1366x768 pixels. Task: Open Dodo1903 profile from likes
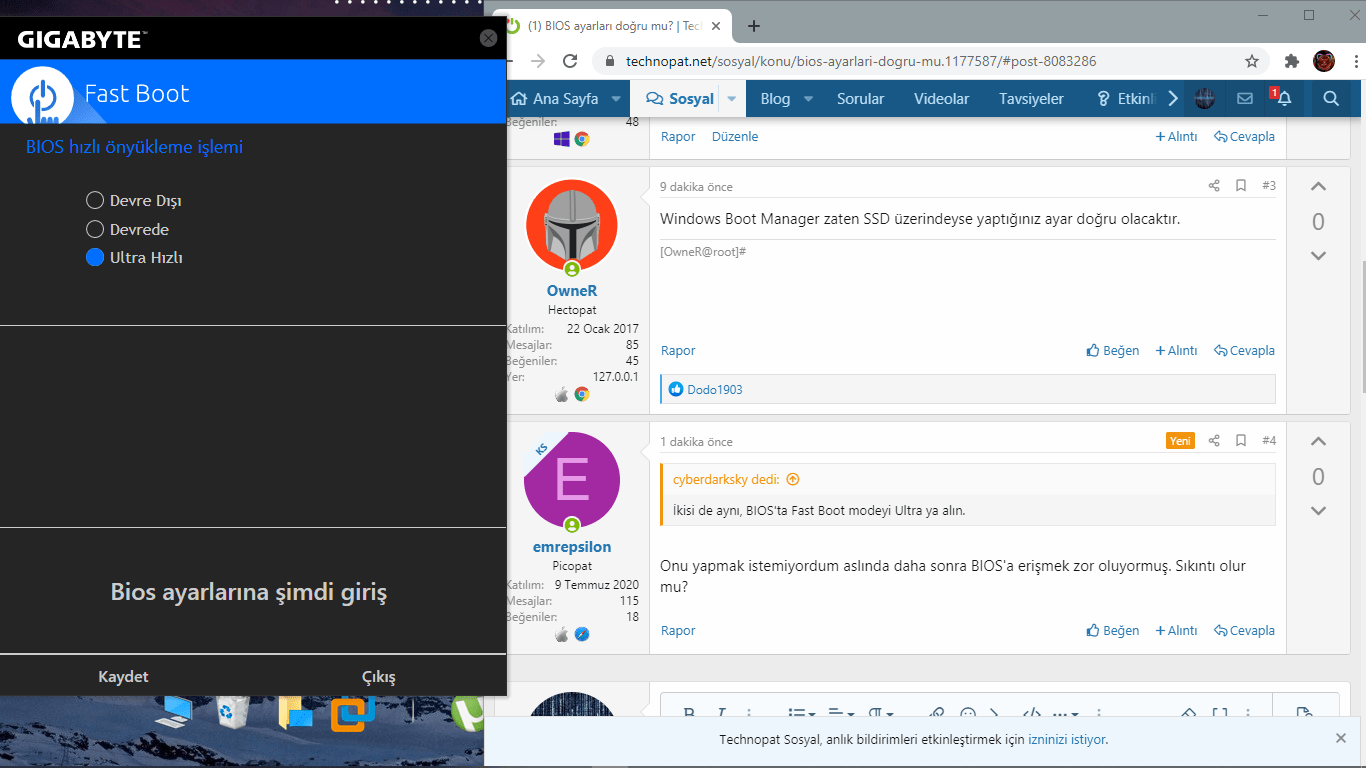(714, 390)
